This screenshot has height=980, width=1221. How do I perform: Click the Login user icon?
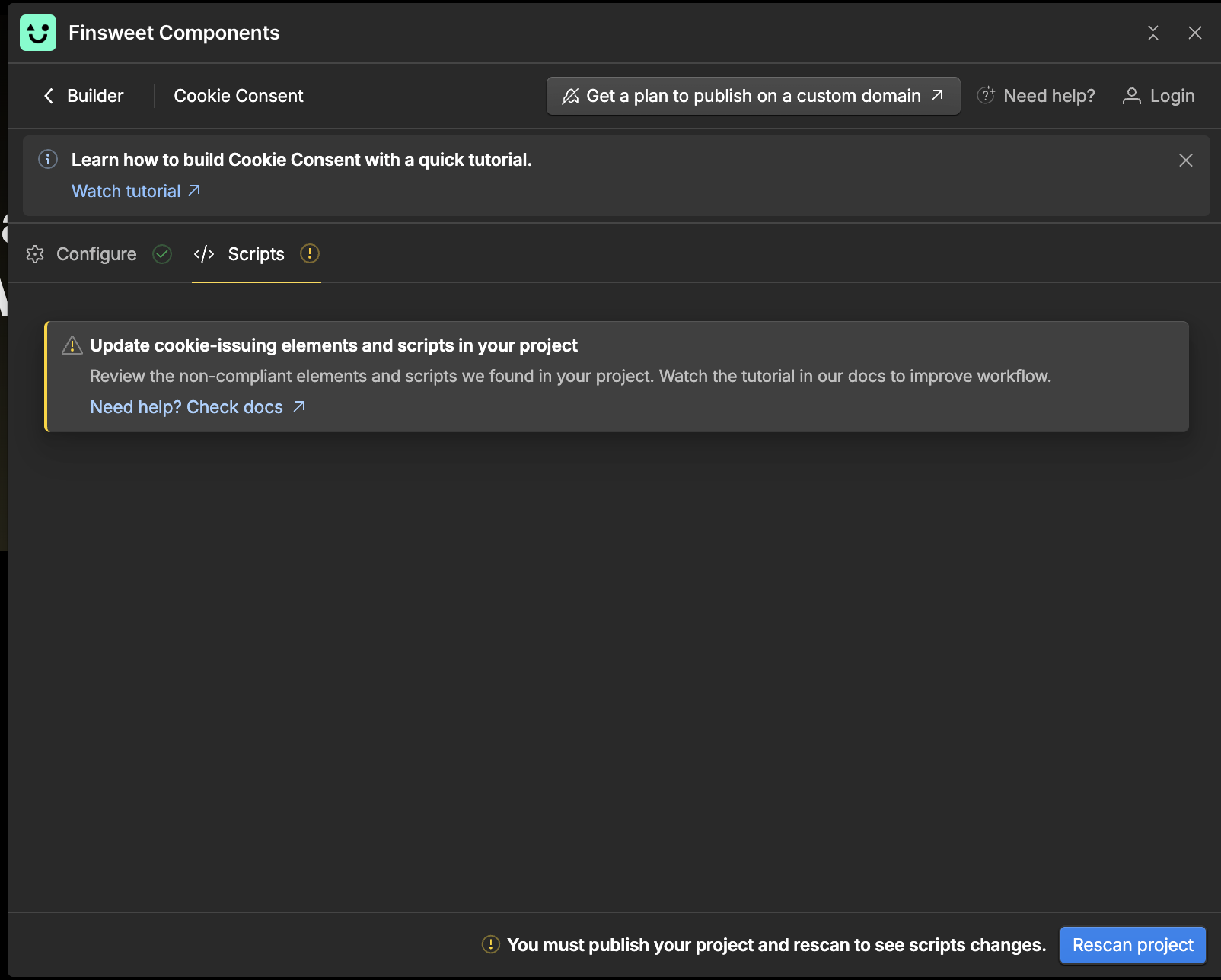click(x=1132, y=96)
